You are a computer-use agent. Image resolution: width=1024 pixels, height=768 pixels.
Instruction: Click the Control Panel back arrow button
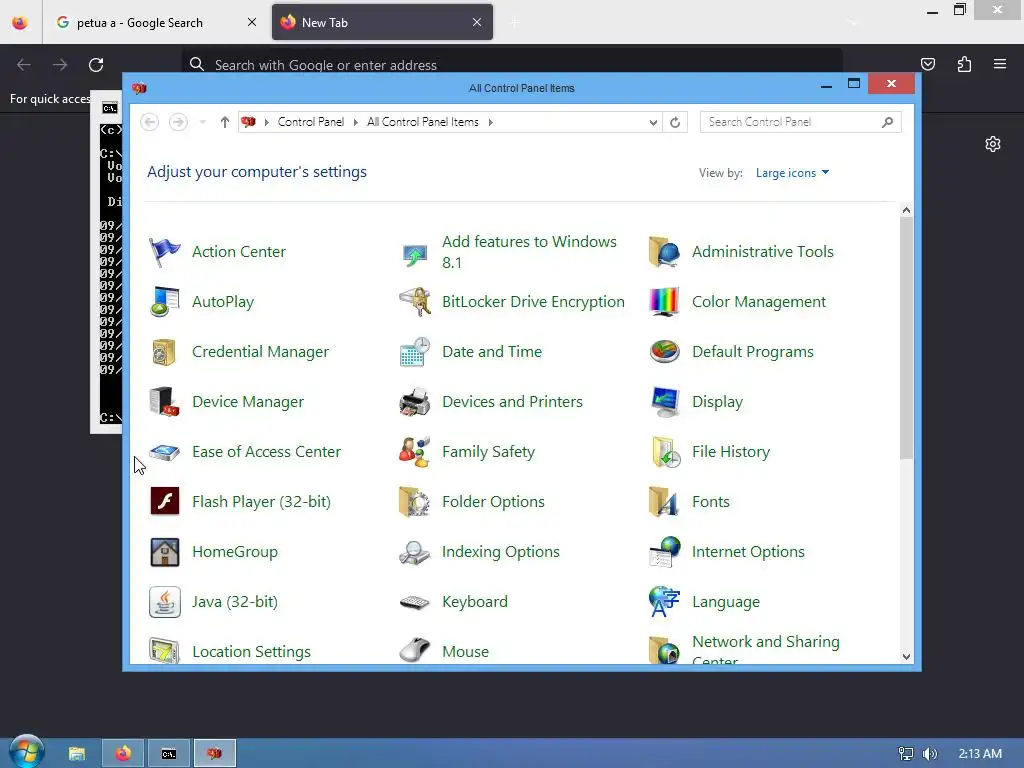coord(150,122)
